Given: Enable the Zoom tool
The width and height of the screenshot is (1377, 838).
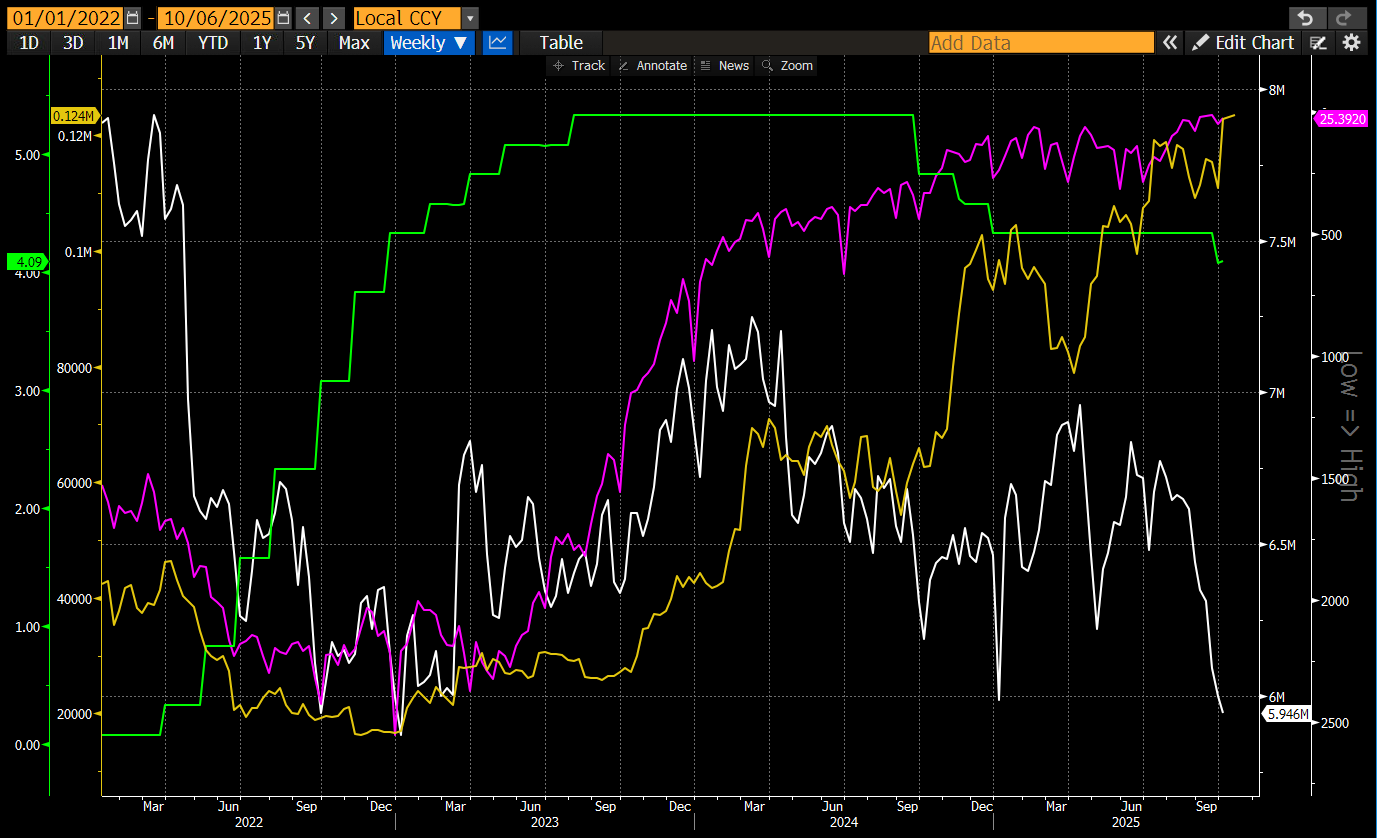Looking at the screenshot, I should coord(787,65).
